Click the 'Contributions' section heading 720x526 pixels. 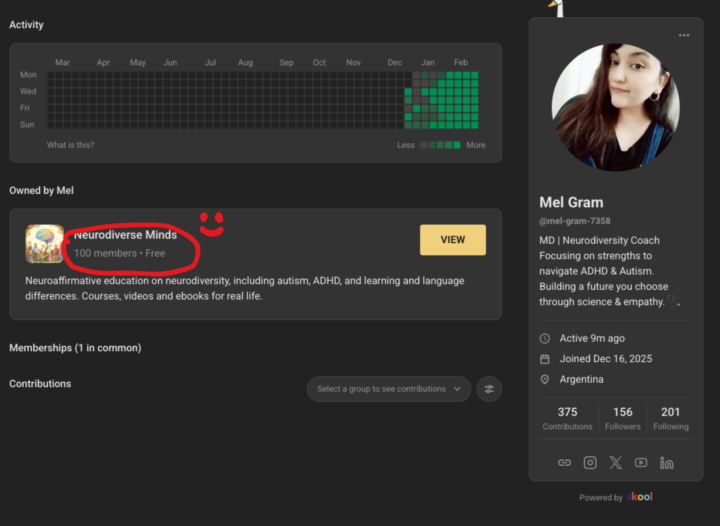tap(40, 384)
